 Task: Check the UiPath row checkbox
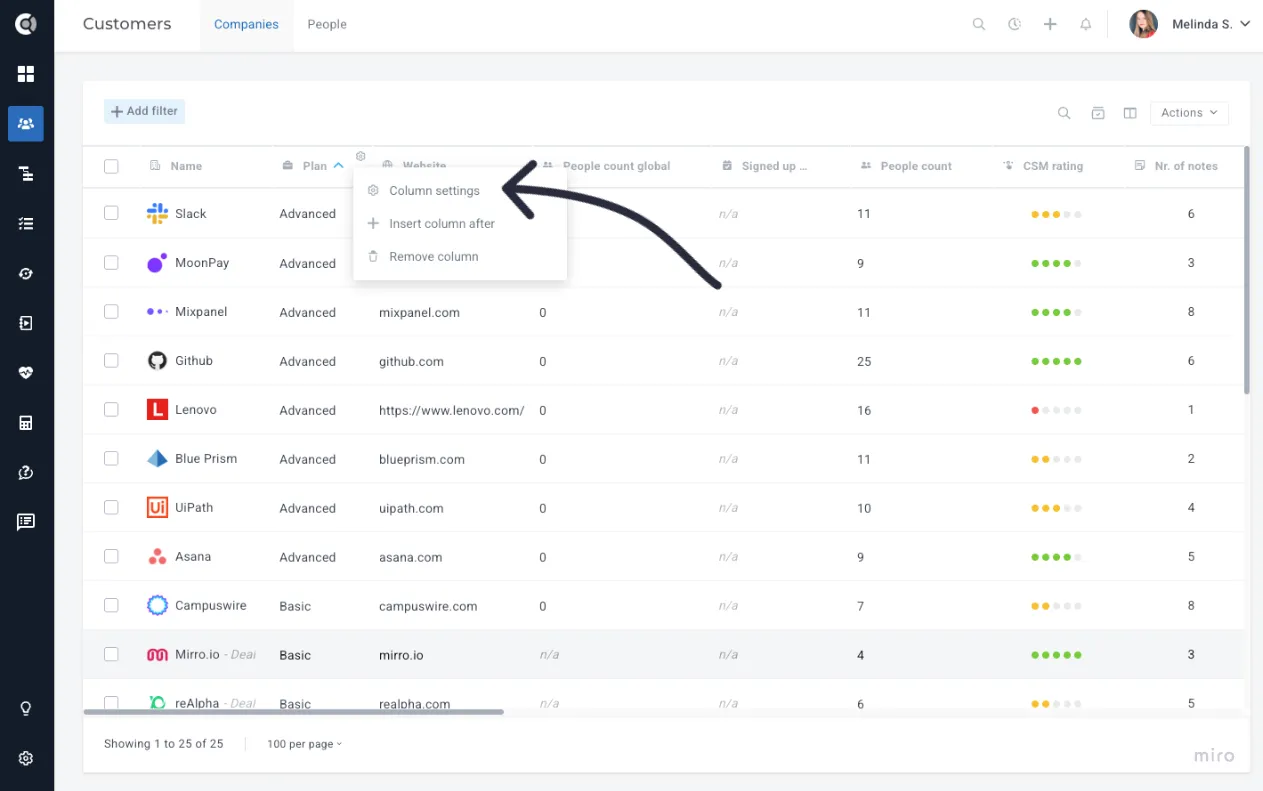[x=111, y=507]
